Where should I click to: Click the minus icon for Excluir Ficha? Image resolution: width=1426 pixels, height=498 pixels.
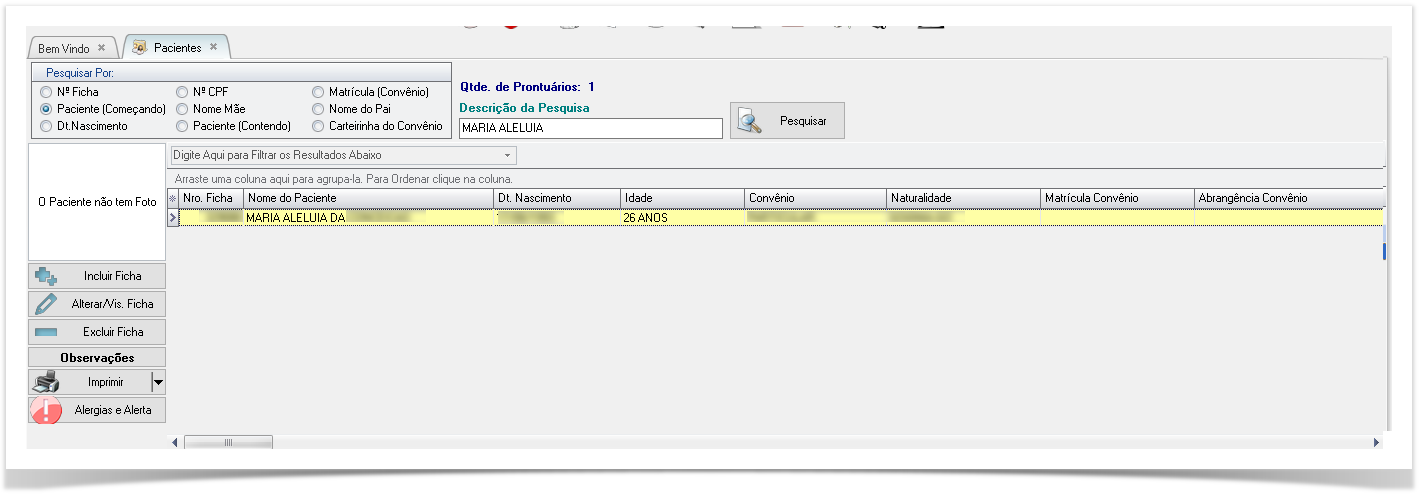(46, 332)
